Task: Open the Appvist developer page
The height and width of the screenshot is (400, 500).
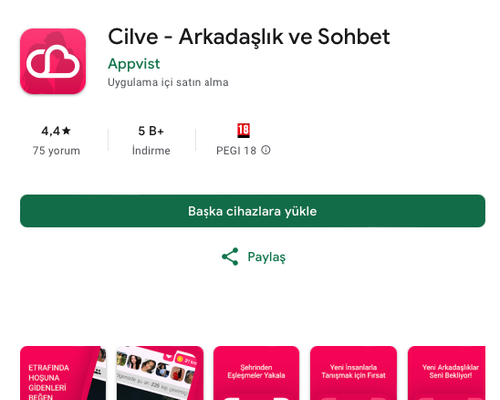Action: (134, 64)
